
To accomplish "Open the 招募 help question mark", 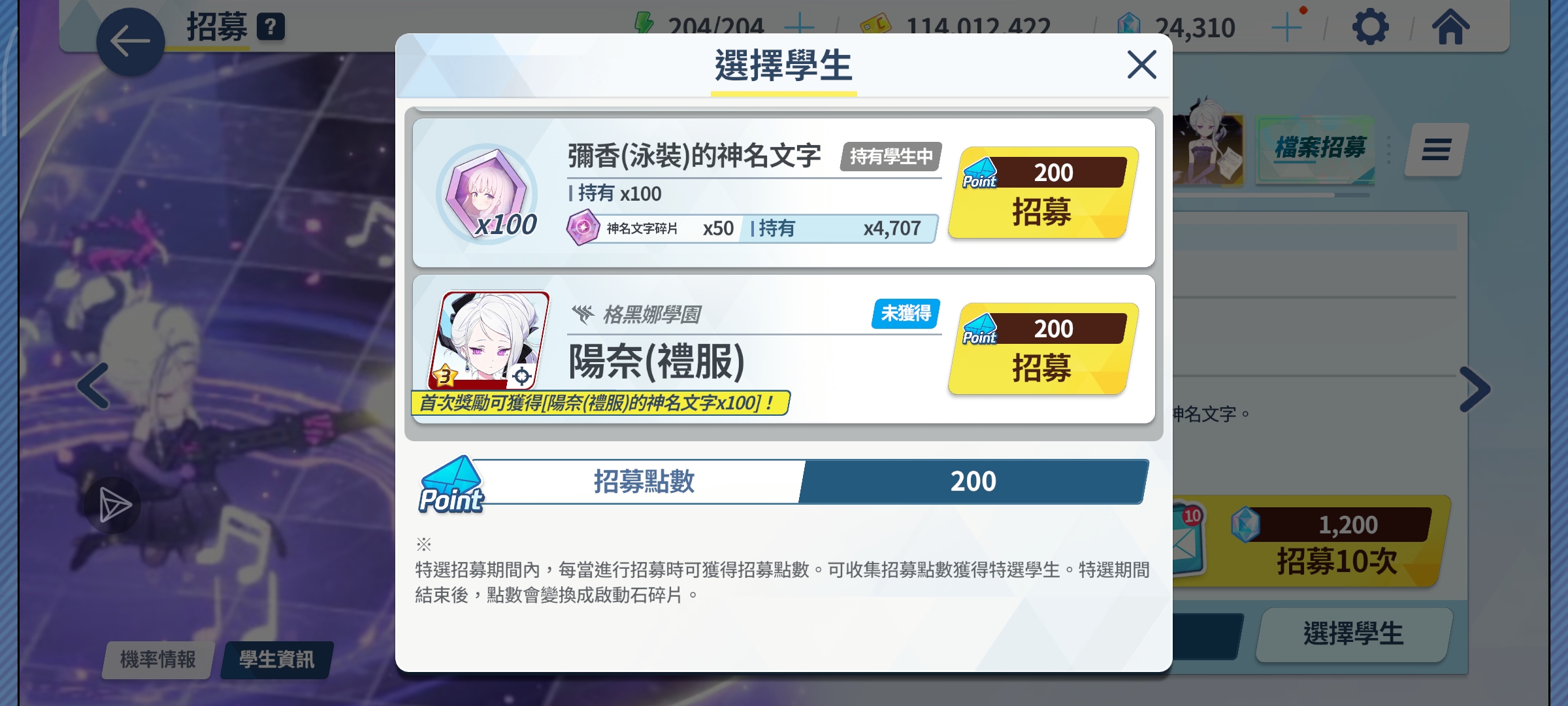I will click(270, 27).
